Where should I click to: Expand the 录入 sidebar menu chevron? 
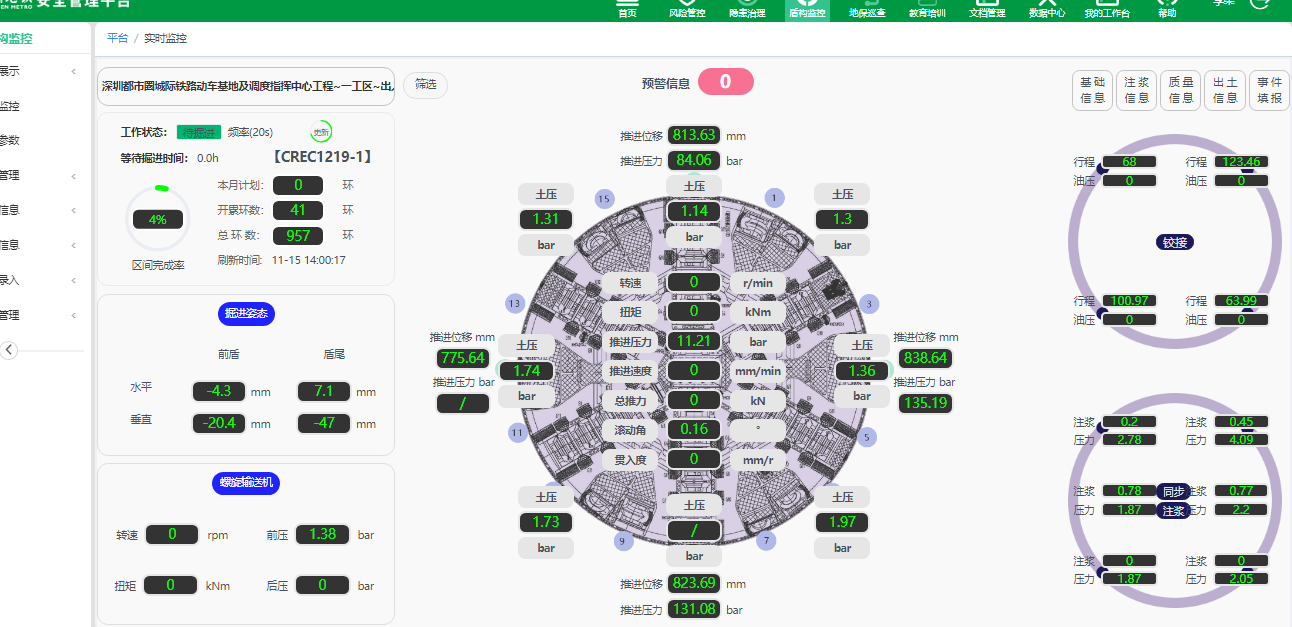tap(73, 281)
